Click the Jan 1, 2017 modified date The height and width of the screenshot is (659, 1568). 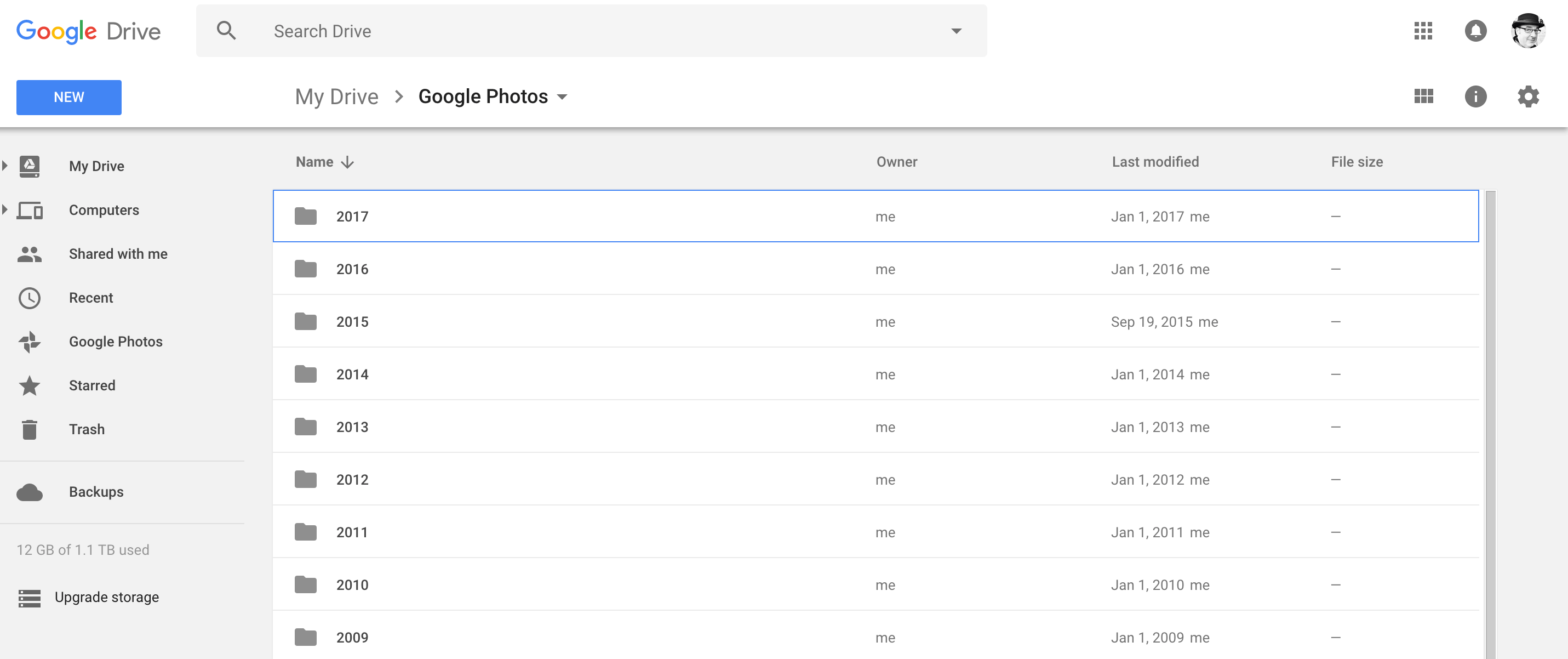(1147, 217)
